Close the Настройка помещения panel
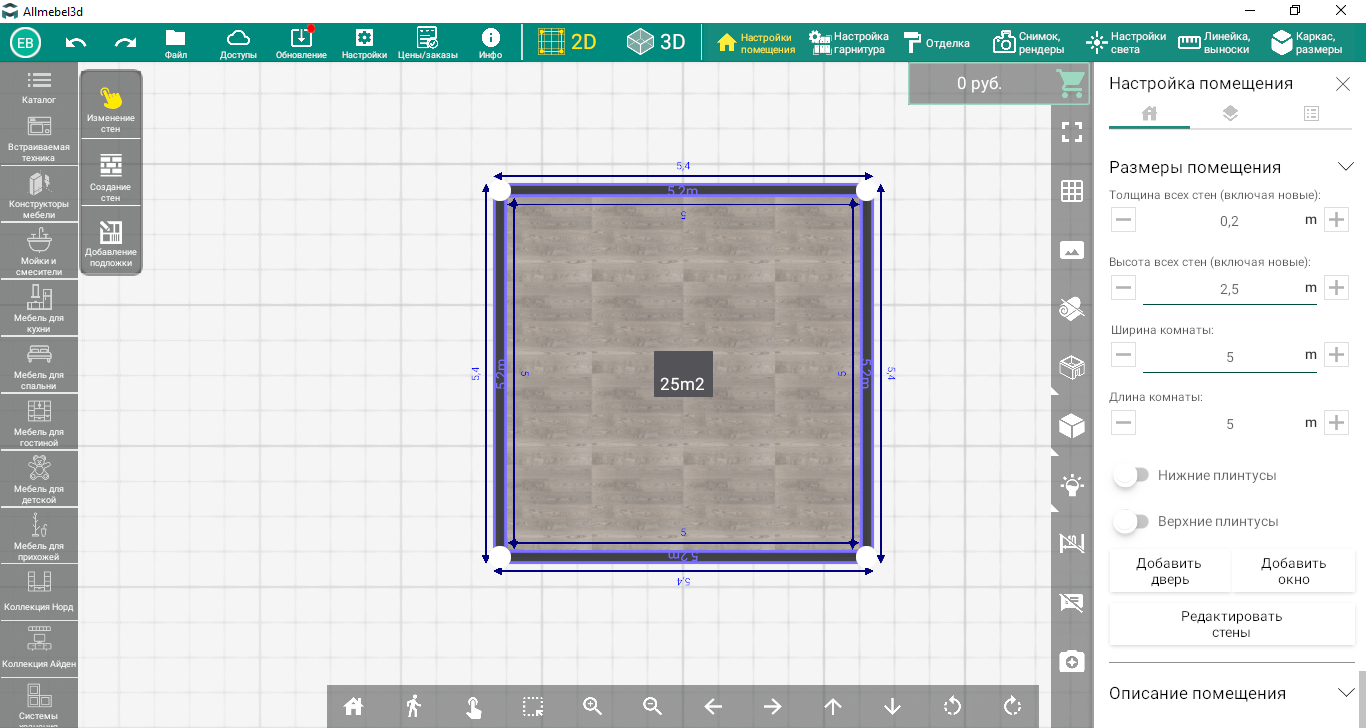Viewport: 1366px width, 728px height. (x=1343, y=84)
